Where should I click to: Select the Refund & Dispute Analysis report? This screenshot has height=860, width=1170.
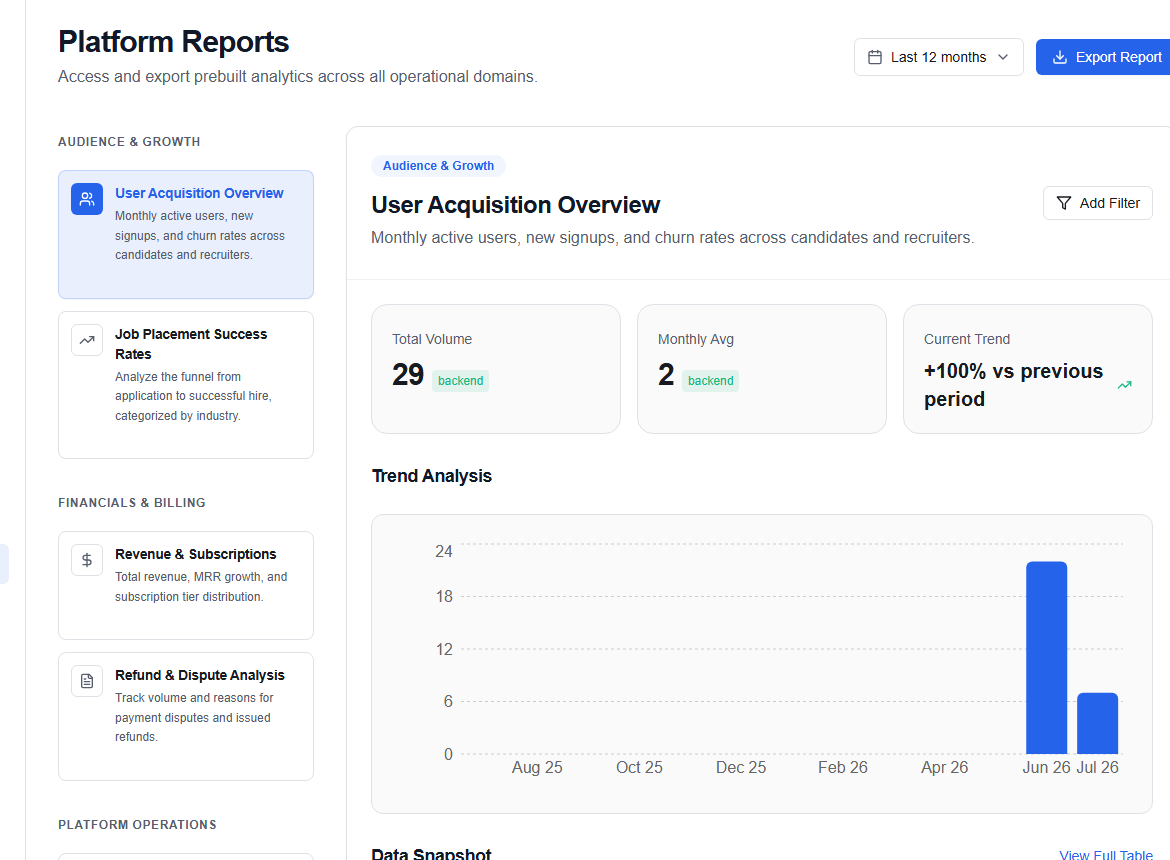click(x=186, y=717)
